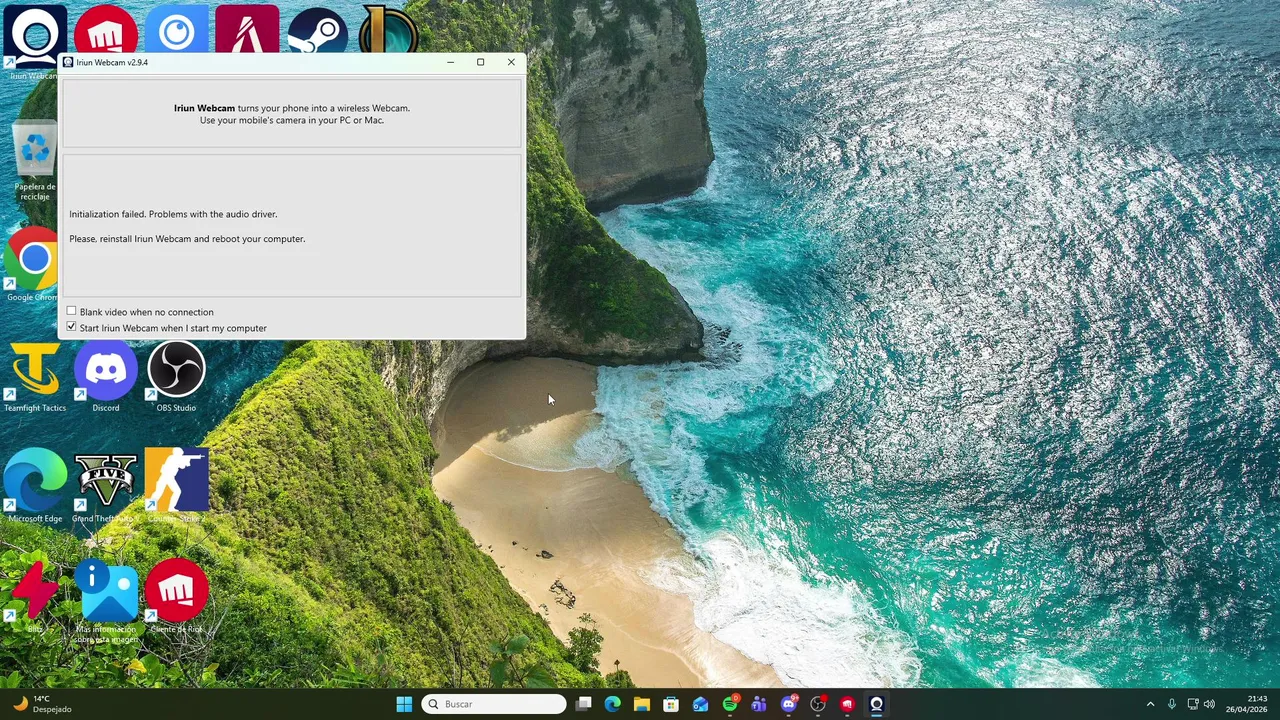The image size is (1280, 720).
Task: Open Task View in the taskbar
Action: coord(584,704)
